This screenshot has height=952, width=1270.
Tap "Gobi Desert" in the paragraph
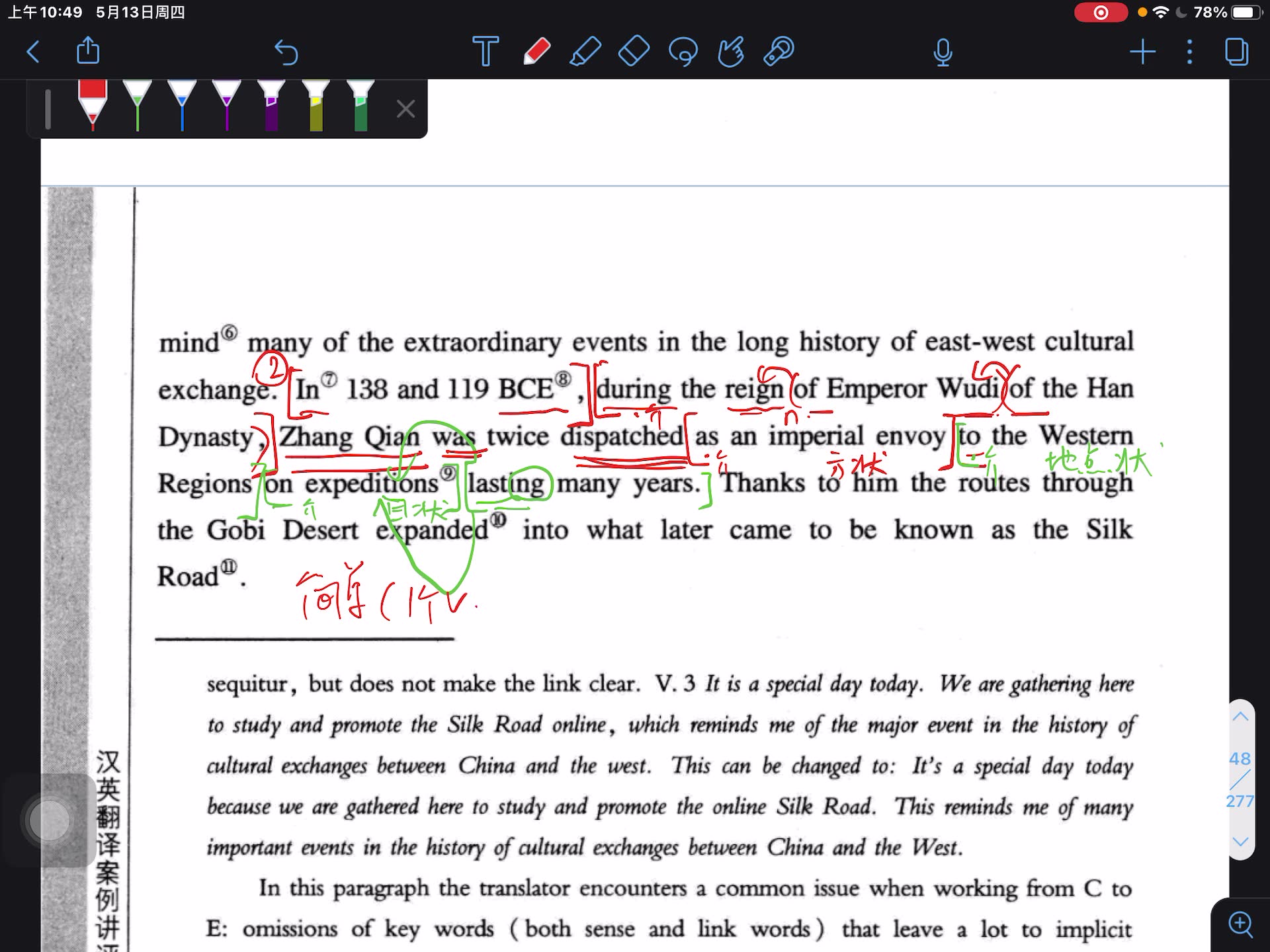[x=283, y=530]
